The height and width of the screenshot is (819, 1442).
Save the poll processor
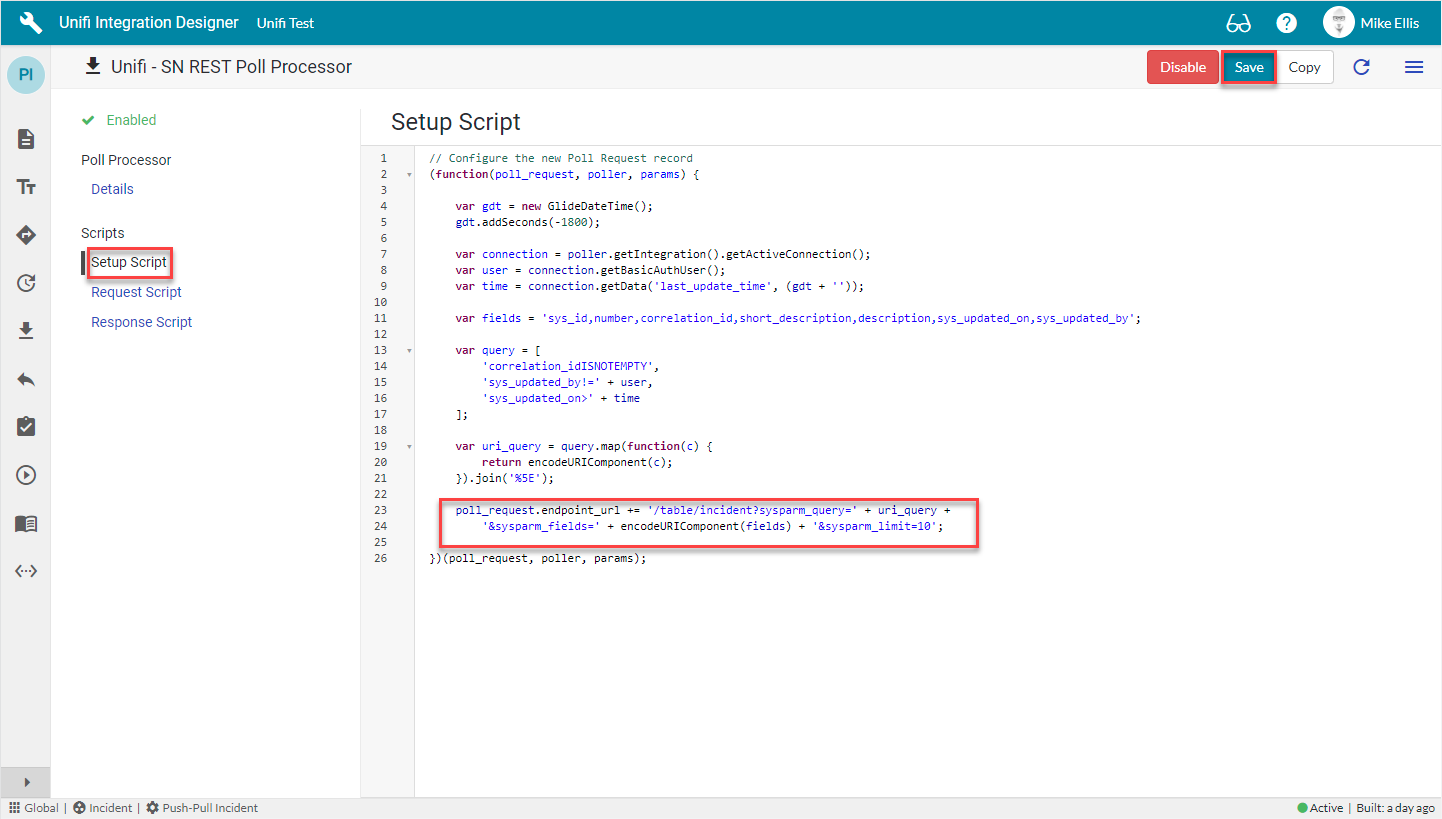coord(1249,67)
